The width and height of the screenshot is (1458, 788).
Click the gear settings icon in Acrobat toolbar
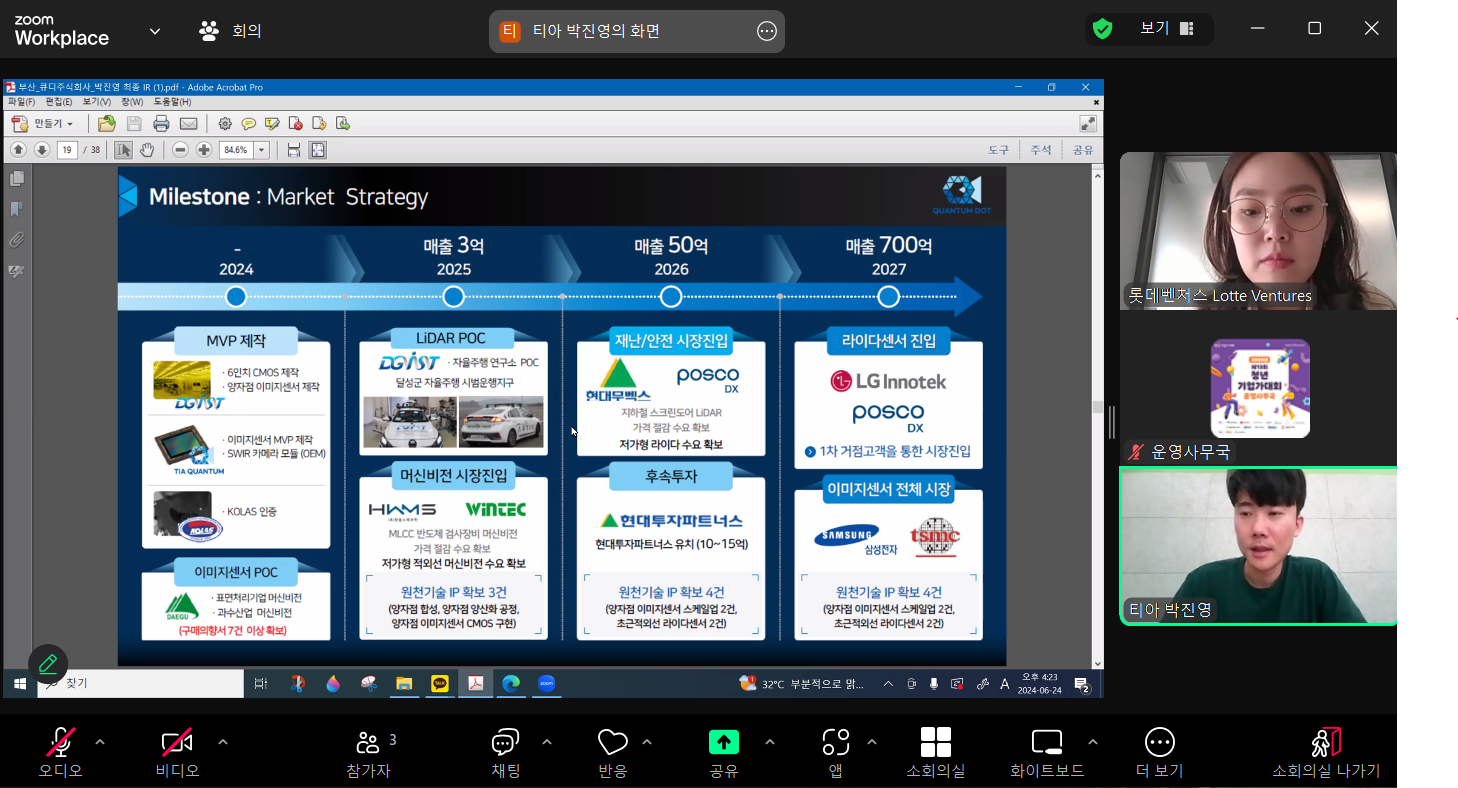click(225, 124)
